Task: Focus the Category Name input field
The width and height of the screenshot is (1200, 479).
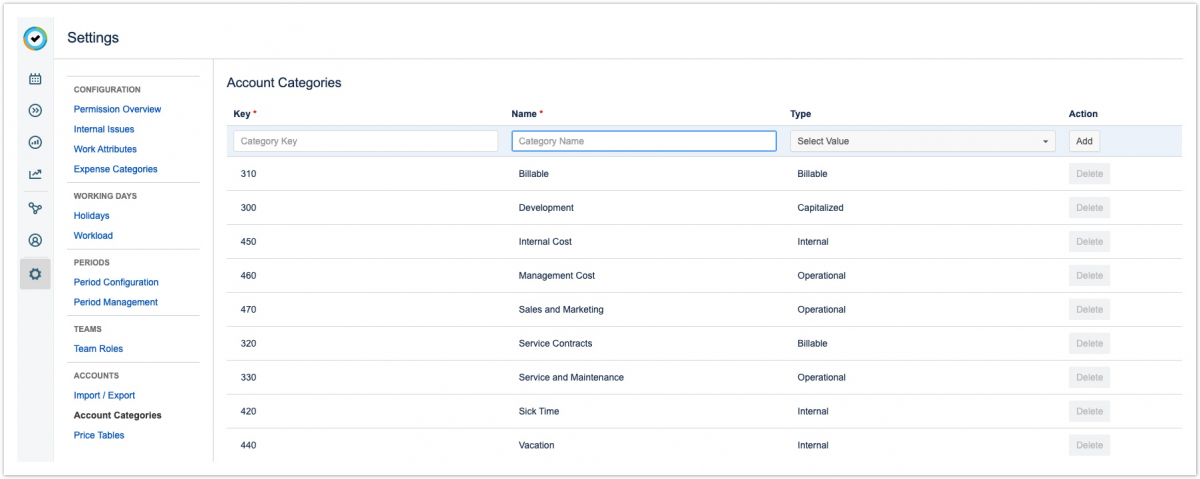Action: pyautogui.click(x=643, y=141)
